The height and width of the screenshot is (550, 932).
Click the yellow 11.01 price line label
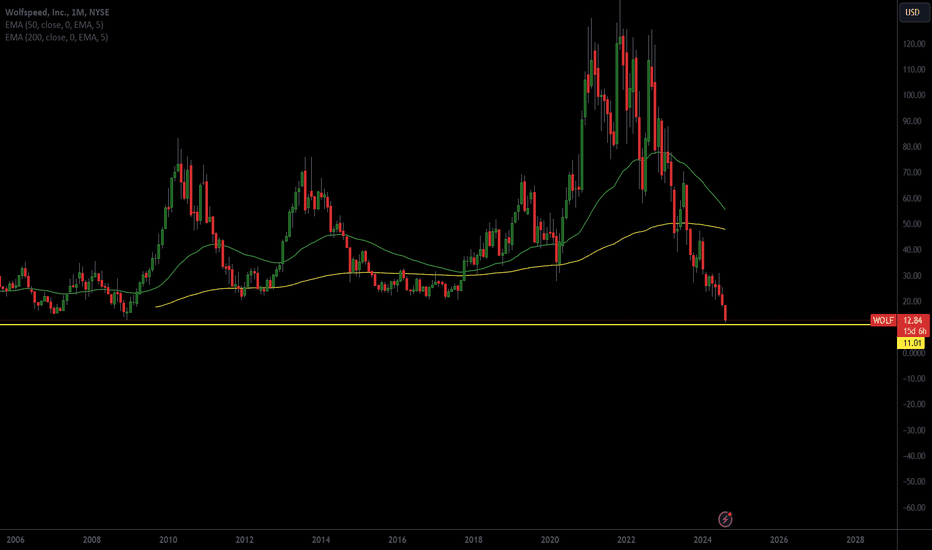click(x=912, y=343)
